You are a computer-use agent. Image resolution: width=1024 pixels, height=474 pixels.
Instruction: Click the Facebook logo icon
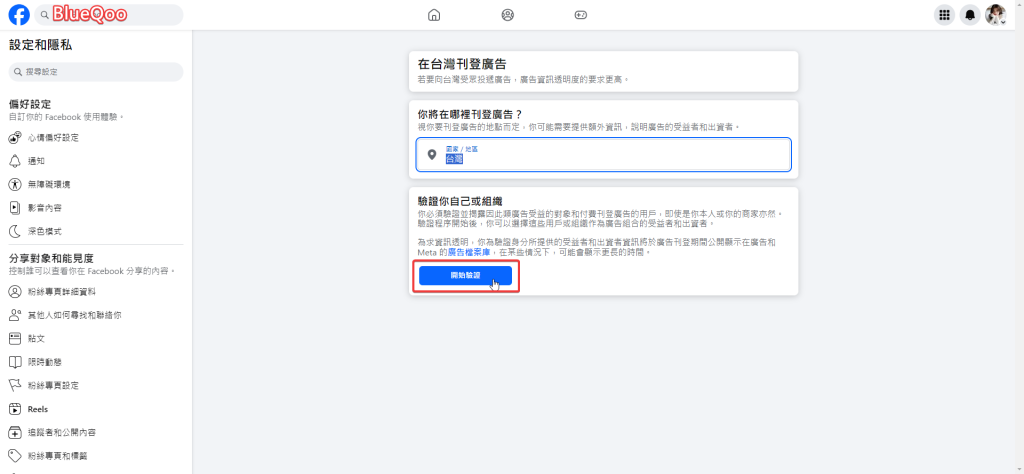click(18, 15)
